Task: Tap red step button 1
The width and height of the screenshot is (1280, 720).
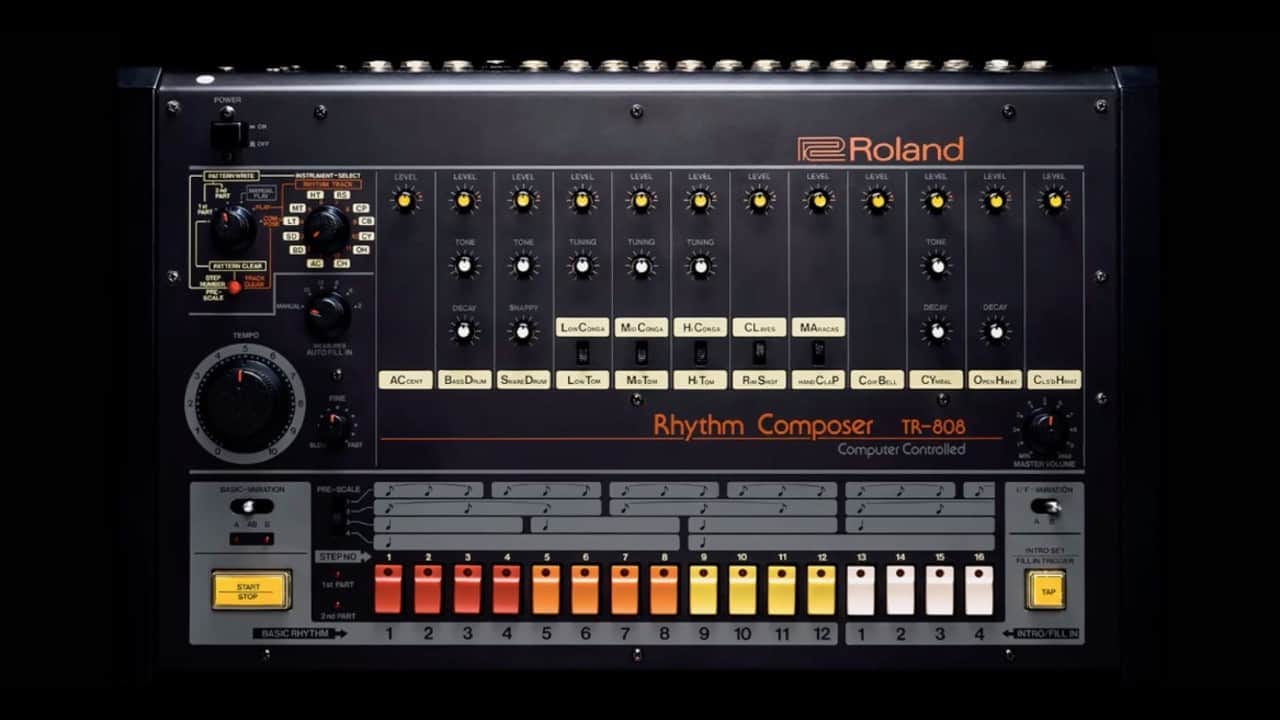Action: [x=388, y=589]
